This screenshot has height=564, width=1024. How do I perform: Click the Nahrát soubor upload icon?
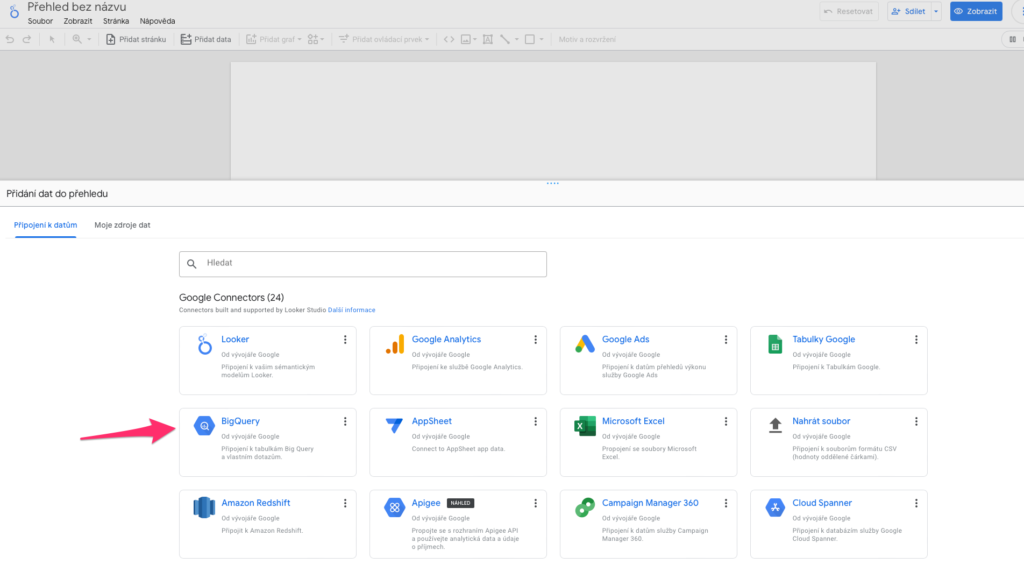[x=774, y=426]
